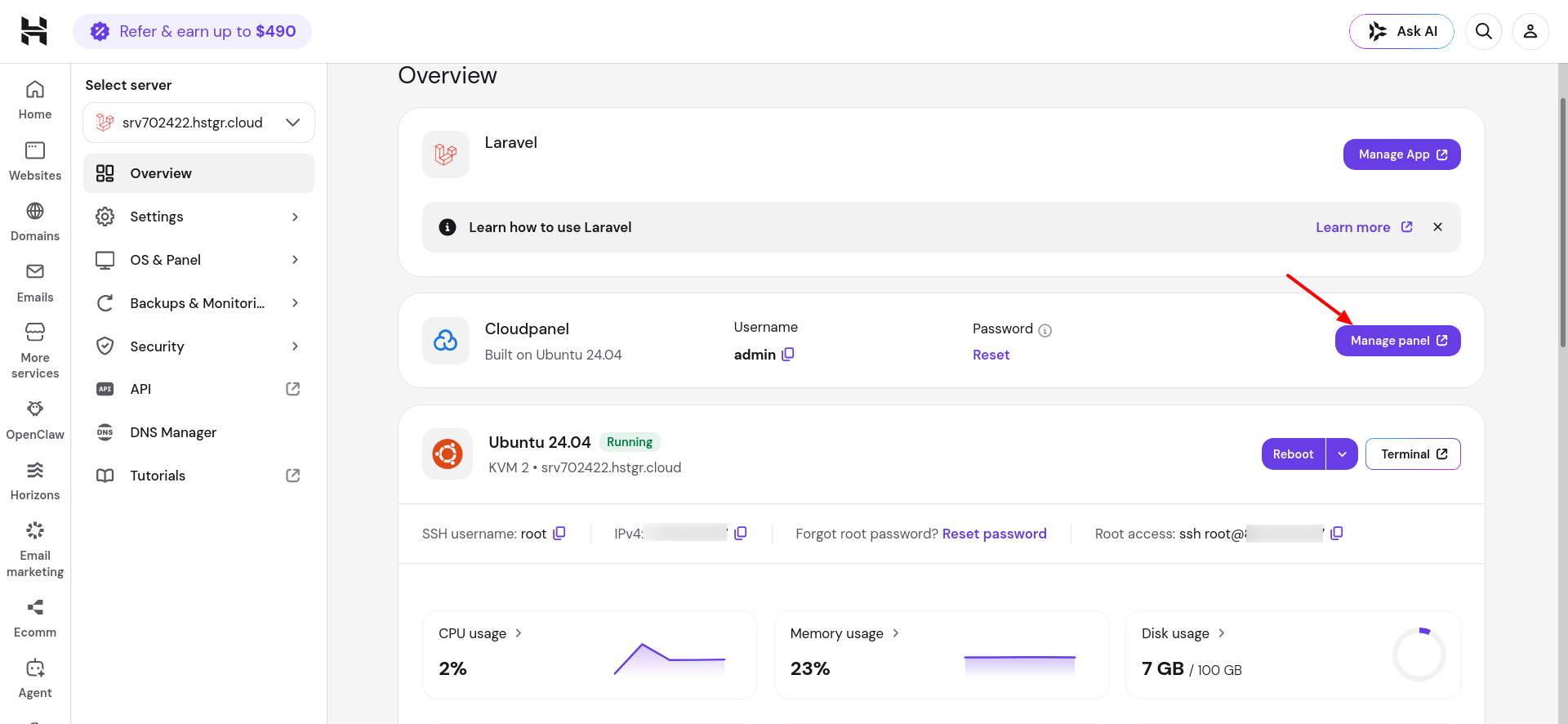Click the Ubuntu logo icon
The height and width of the screenshot is (724, 1568).
448,454
